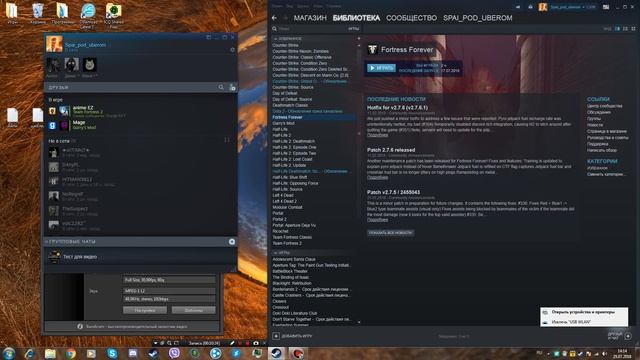Click create group chat plus icon
The height and width of the screenshot is (360, 640).
pyautogui.click(x=232, y=242)
